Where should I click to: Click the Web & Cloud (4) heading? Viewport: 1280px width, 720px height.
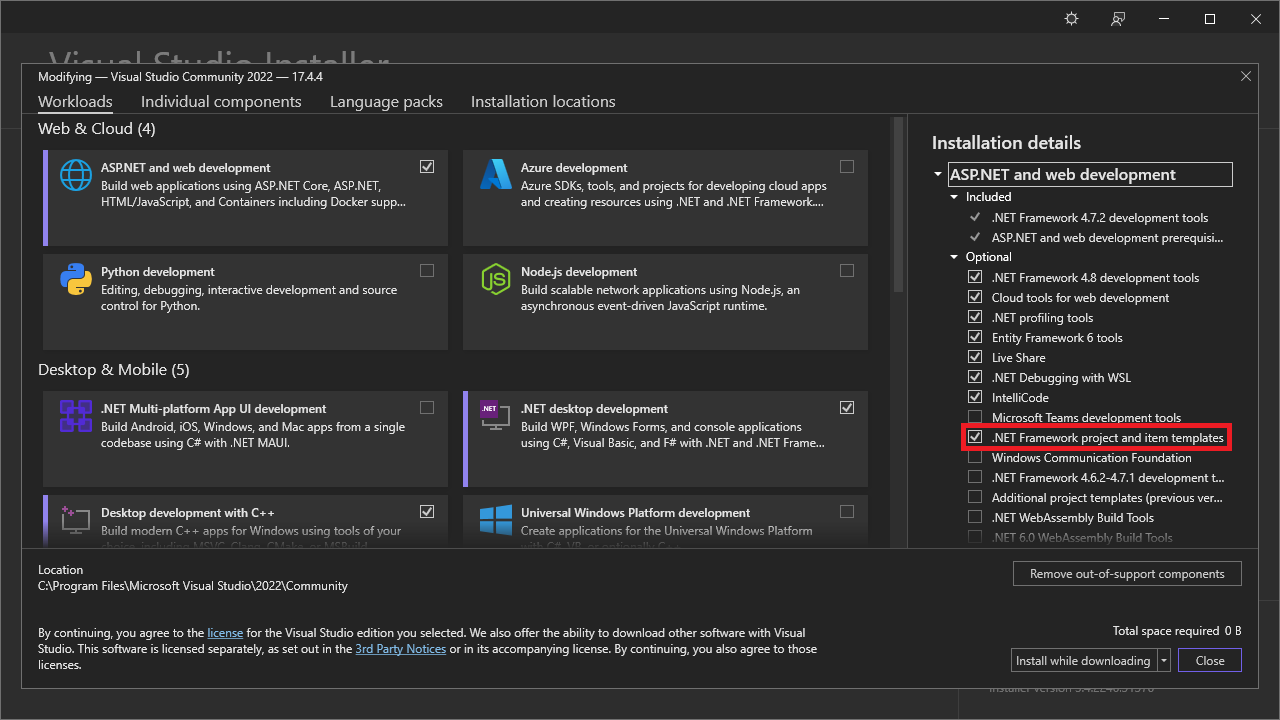(97, 129)
